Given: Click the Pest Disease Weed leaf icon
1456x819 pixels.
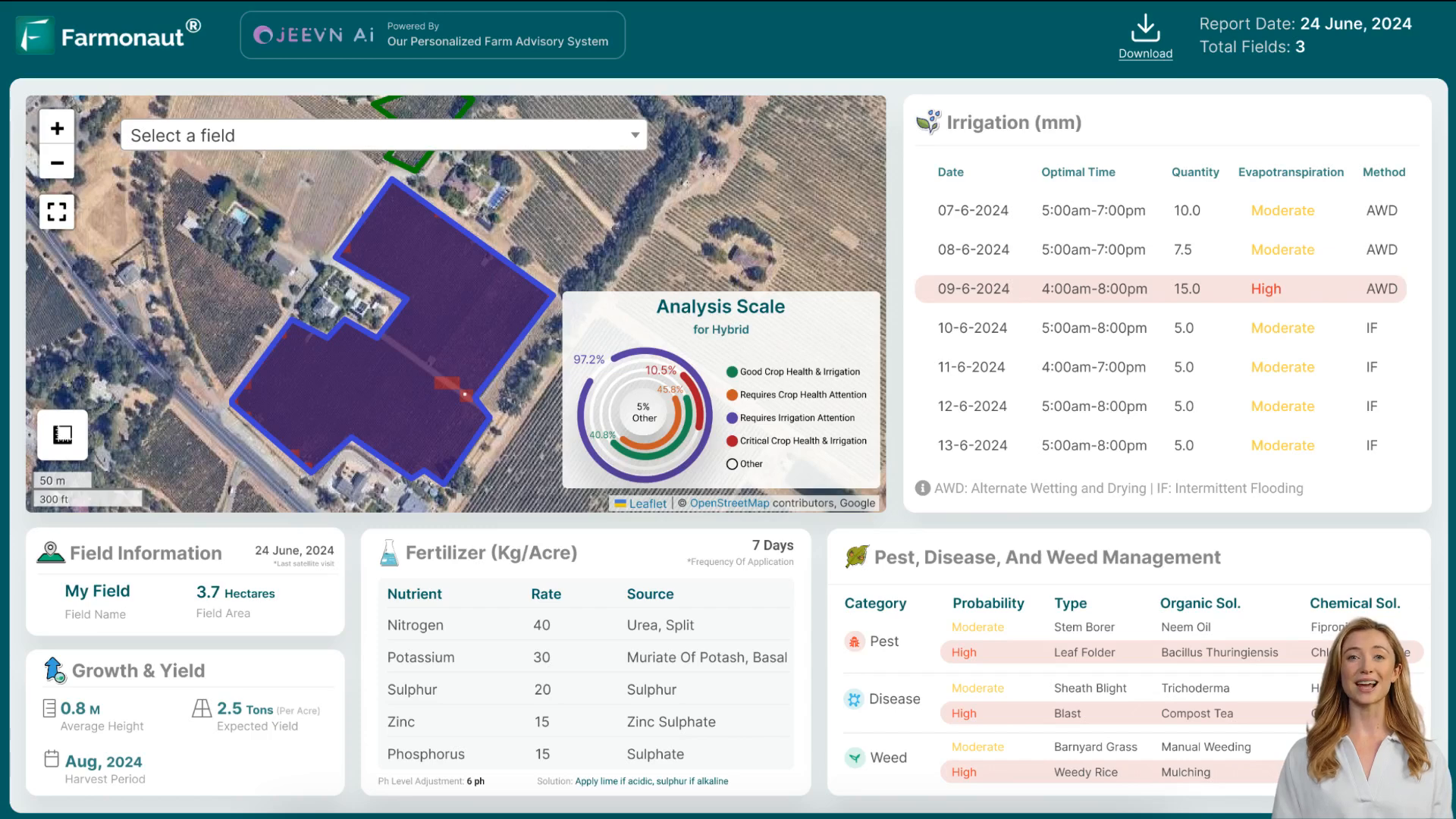Looking at the screenshot, I should click(x=856, y=557).
